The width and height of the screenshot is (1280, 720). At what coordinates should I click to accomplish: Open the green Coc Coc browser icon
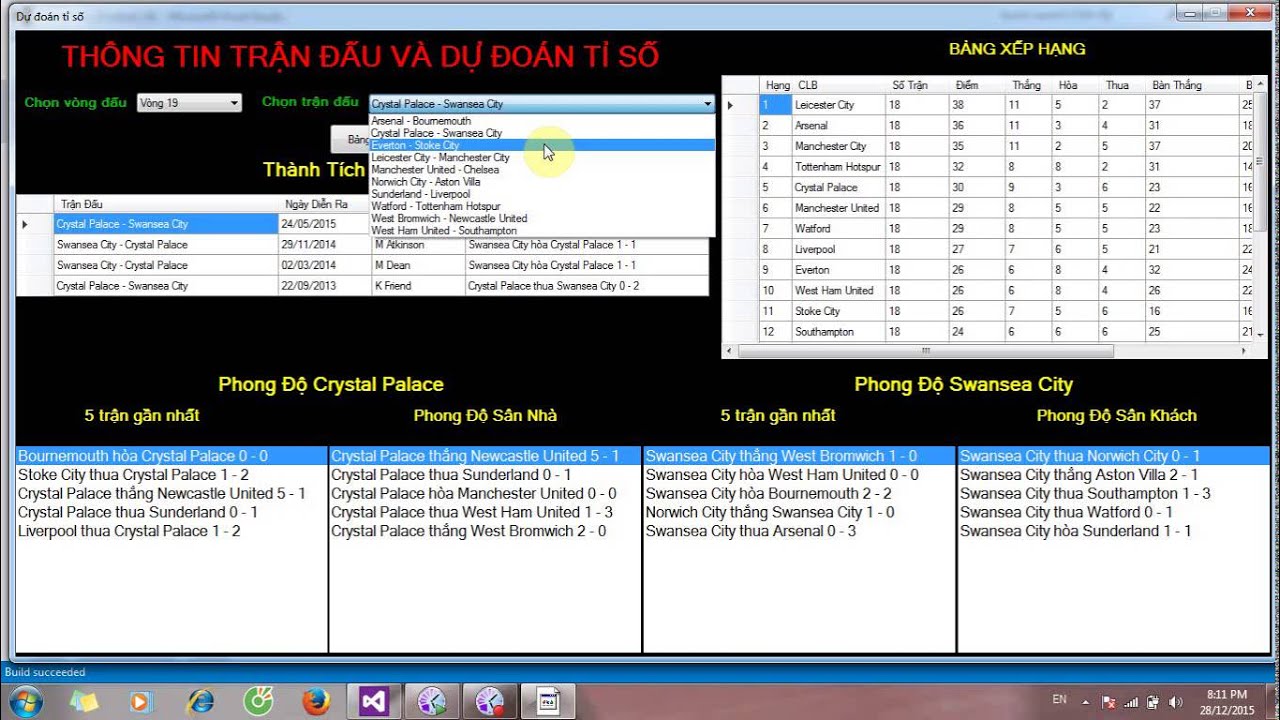point(258,702)
